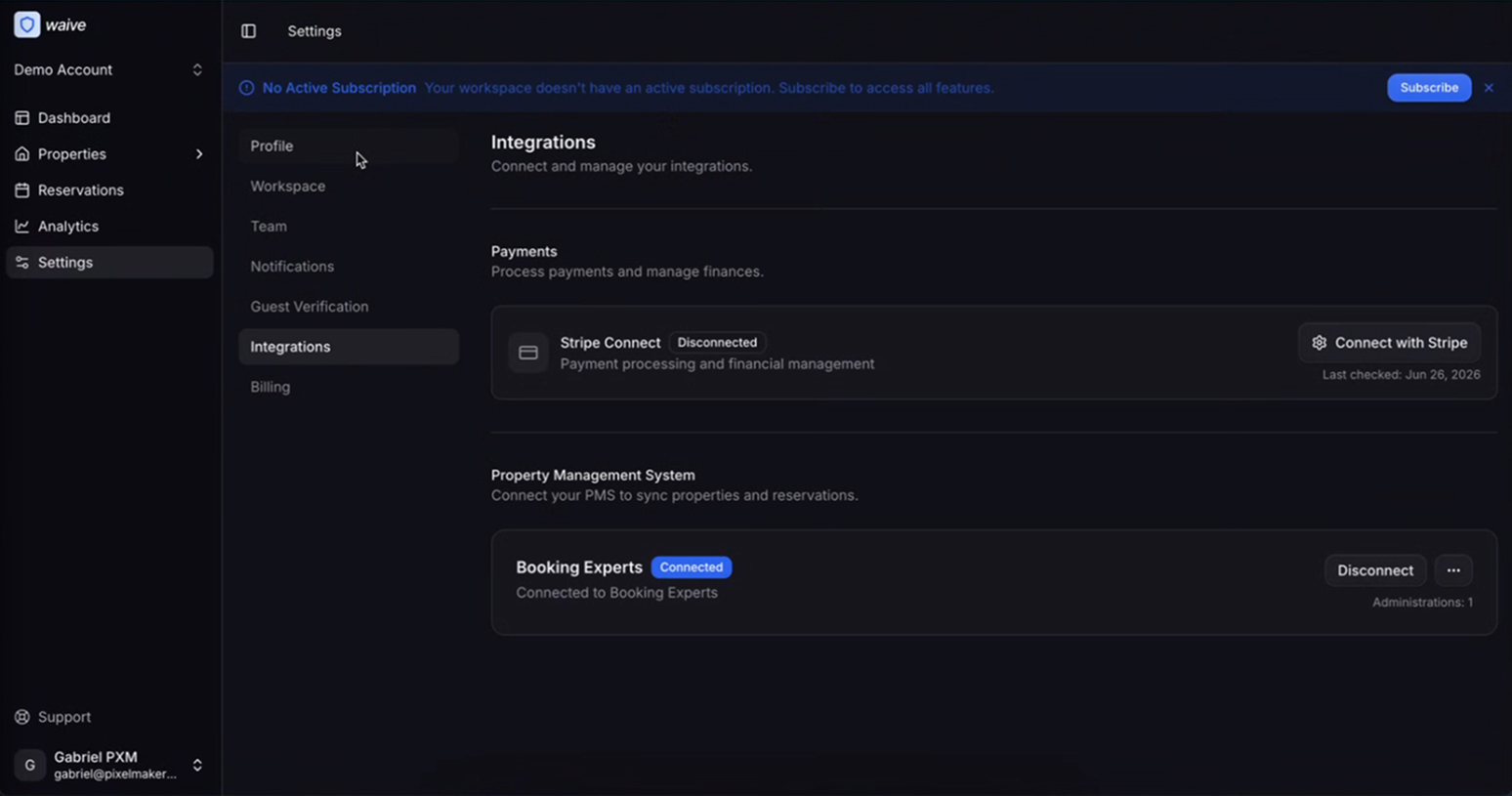1512x796 pixels.
Task: Click the 'Last checked: Jun 26, 2026' text
Action: pos(1402,375)
